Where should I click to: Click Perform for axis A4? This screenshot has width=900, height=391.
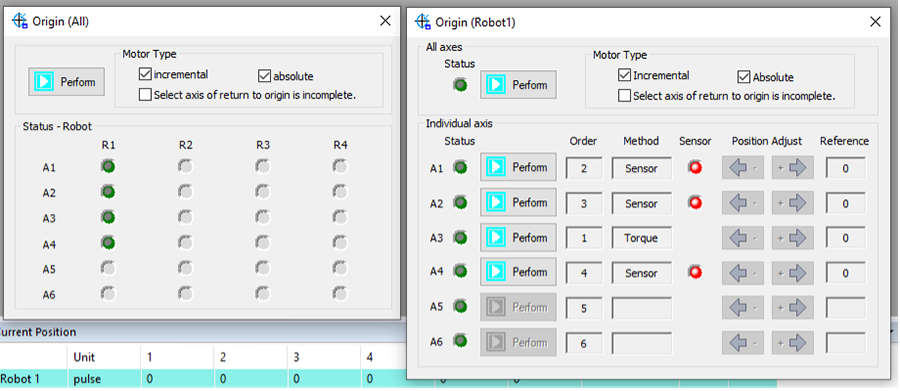(518, 272)
